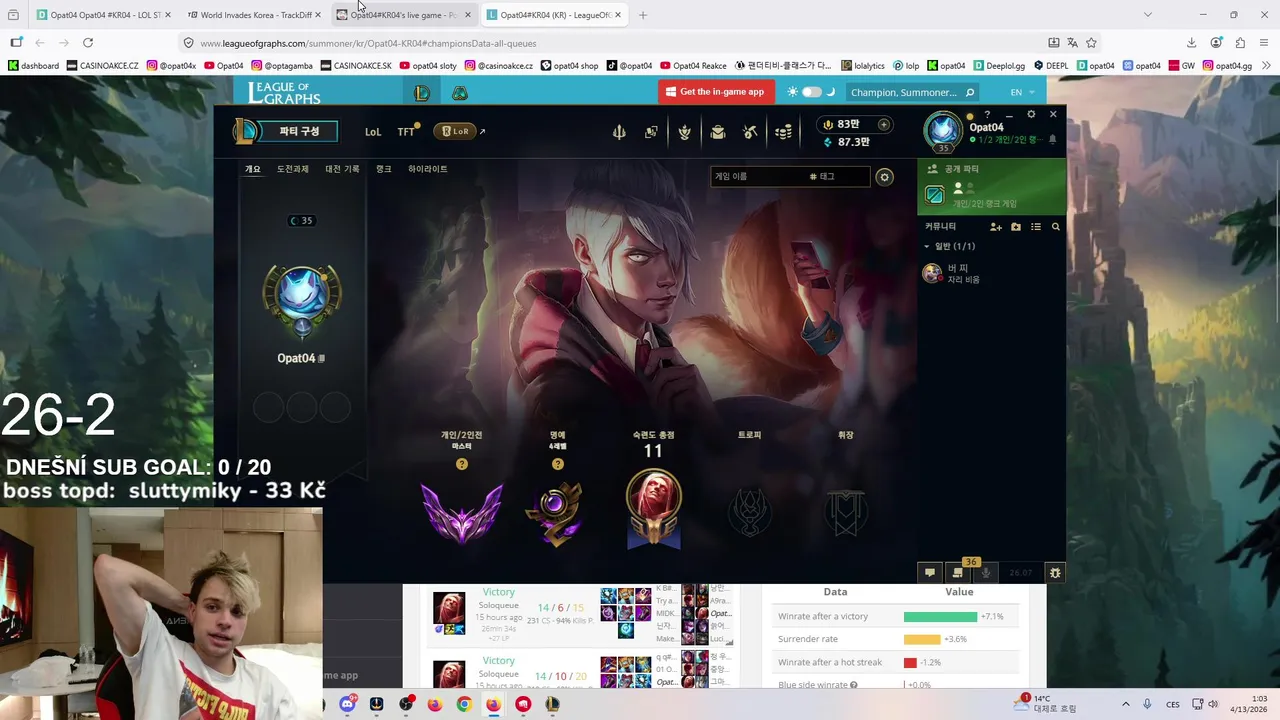Open the collection lotus icon in client header
The image size is (1280, 720).
(x=685, y=132)
